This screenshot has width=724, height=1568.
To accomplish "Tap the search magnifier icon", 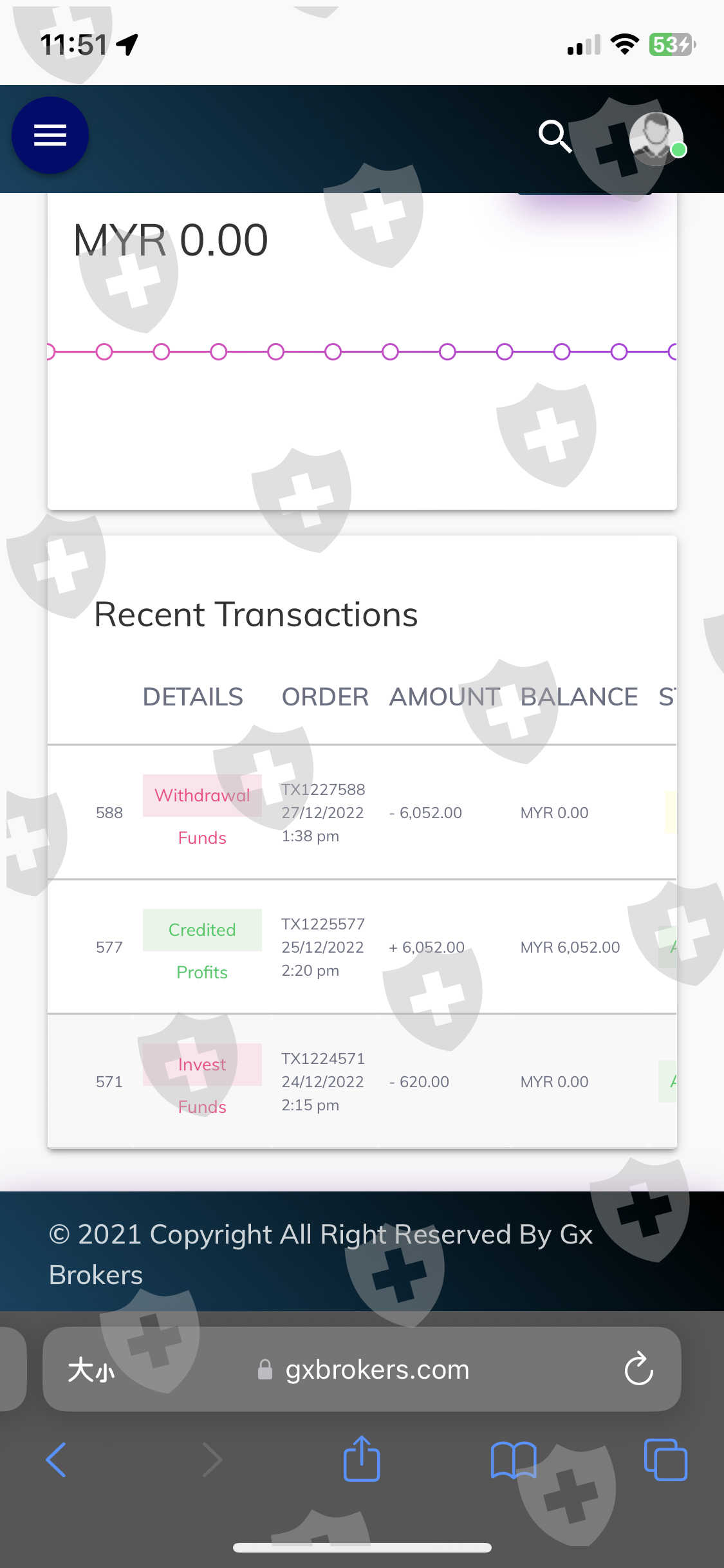I will coord(554,136).
